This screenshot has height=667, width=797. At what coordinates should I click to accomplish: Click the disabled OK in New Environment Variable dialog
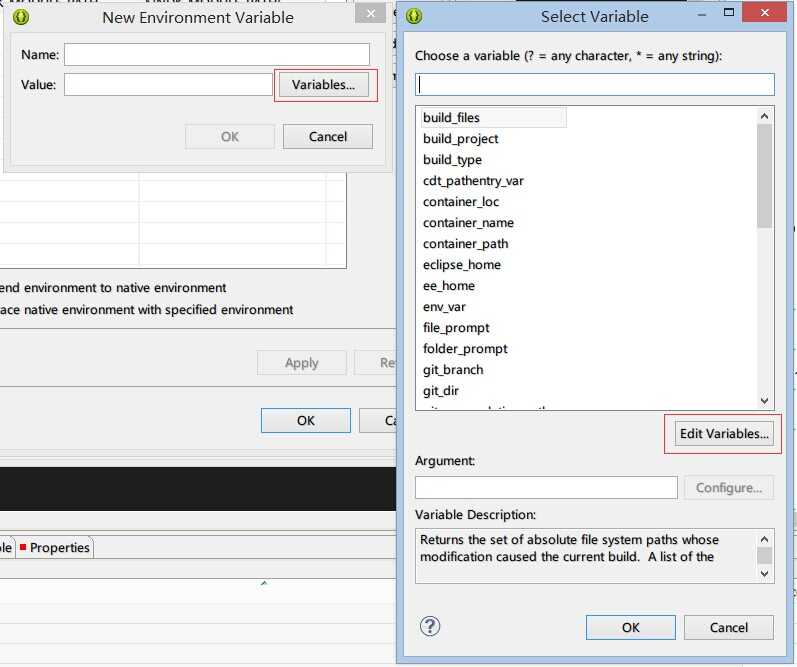coord(230,136)
